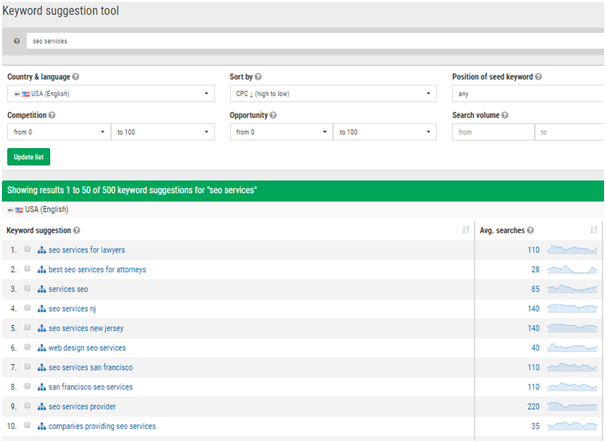Click help icon next to Competition
The image size is (606, 443).
(52, 115)
